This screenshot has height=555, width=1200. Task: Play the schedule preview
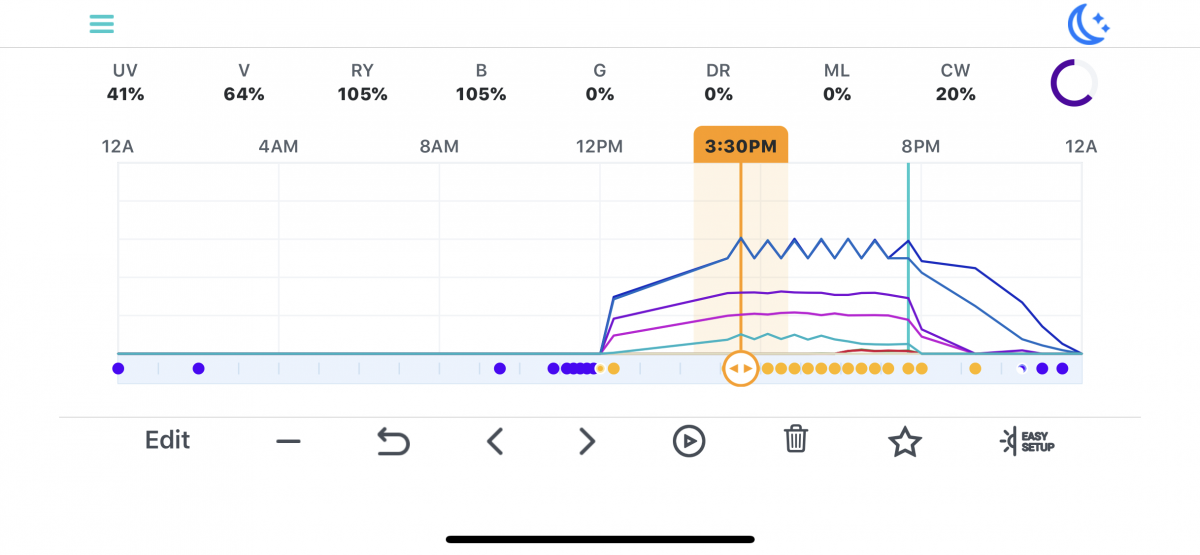689,441
